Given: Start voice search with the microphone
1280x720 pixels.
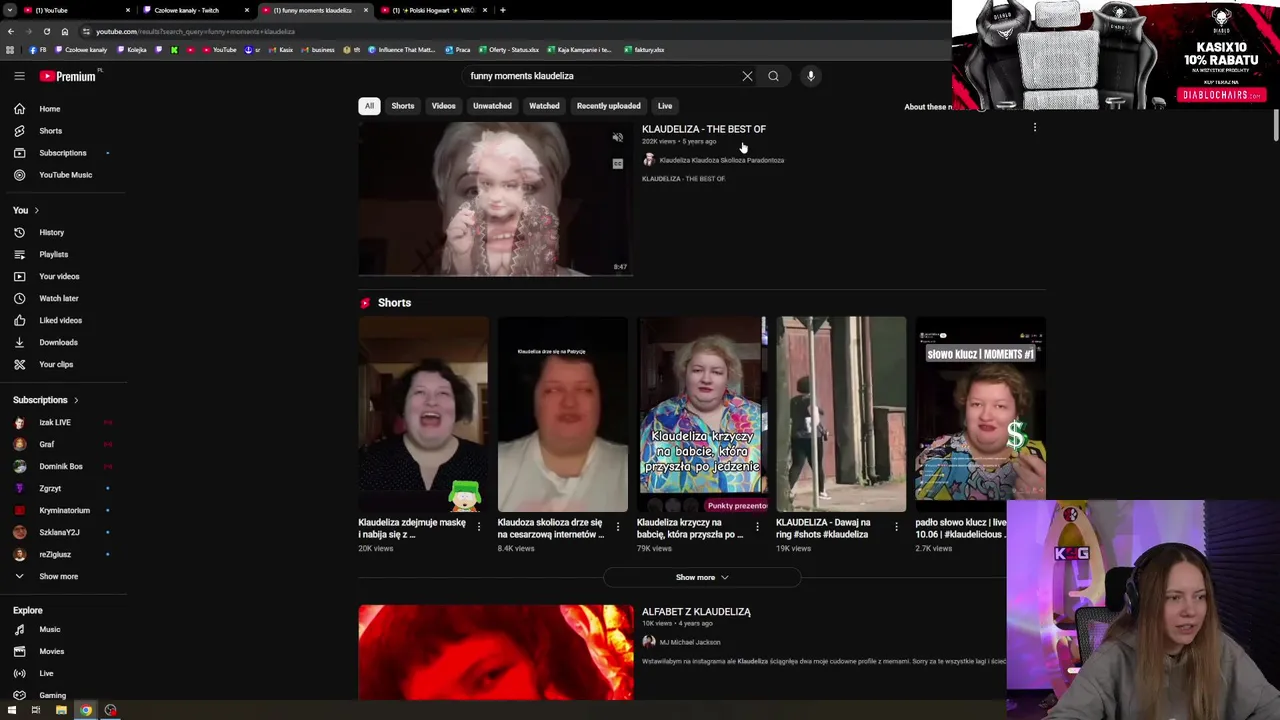Looking at the screenshot, I should point(811,76).
